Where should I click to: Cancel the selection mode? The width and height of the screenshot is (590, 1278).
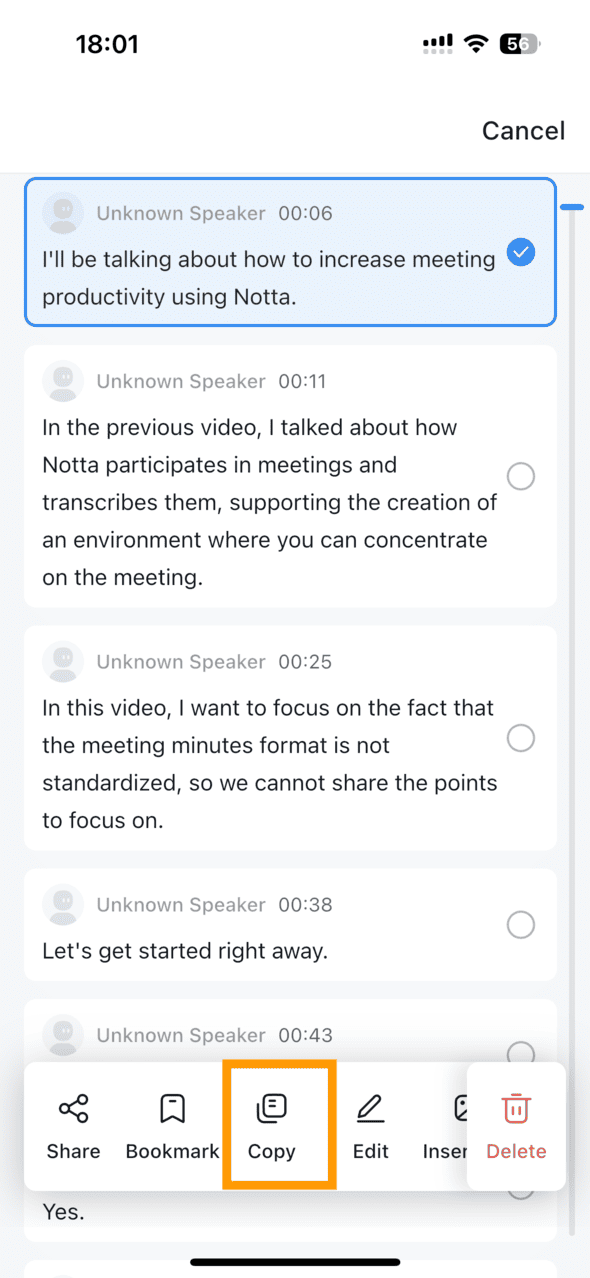pyautogui.click(x=523, y=131)
